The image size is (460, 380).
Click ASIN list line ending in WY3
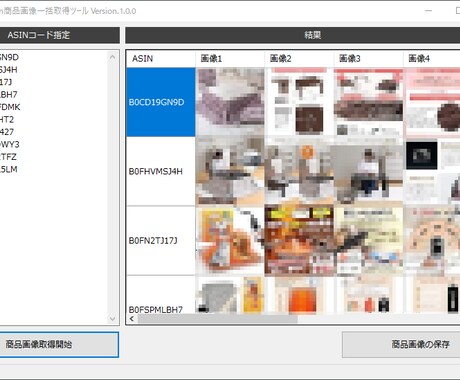coord(10,144)
